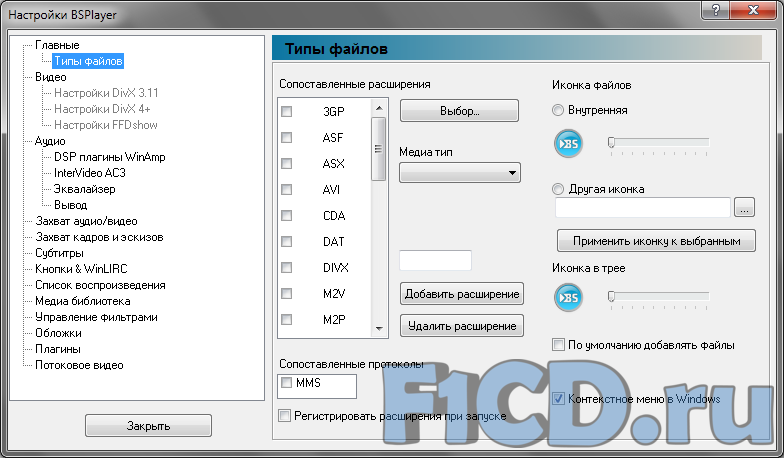Image resolution: width=784 pixels, height=458 pixels.
Task: Uncheck Контекстное меню в Windows
Action: 558,398
